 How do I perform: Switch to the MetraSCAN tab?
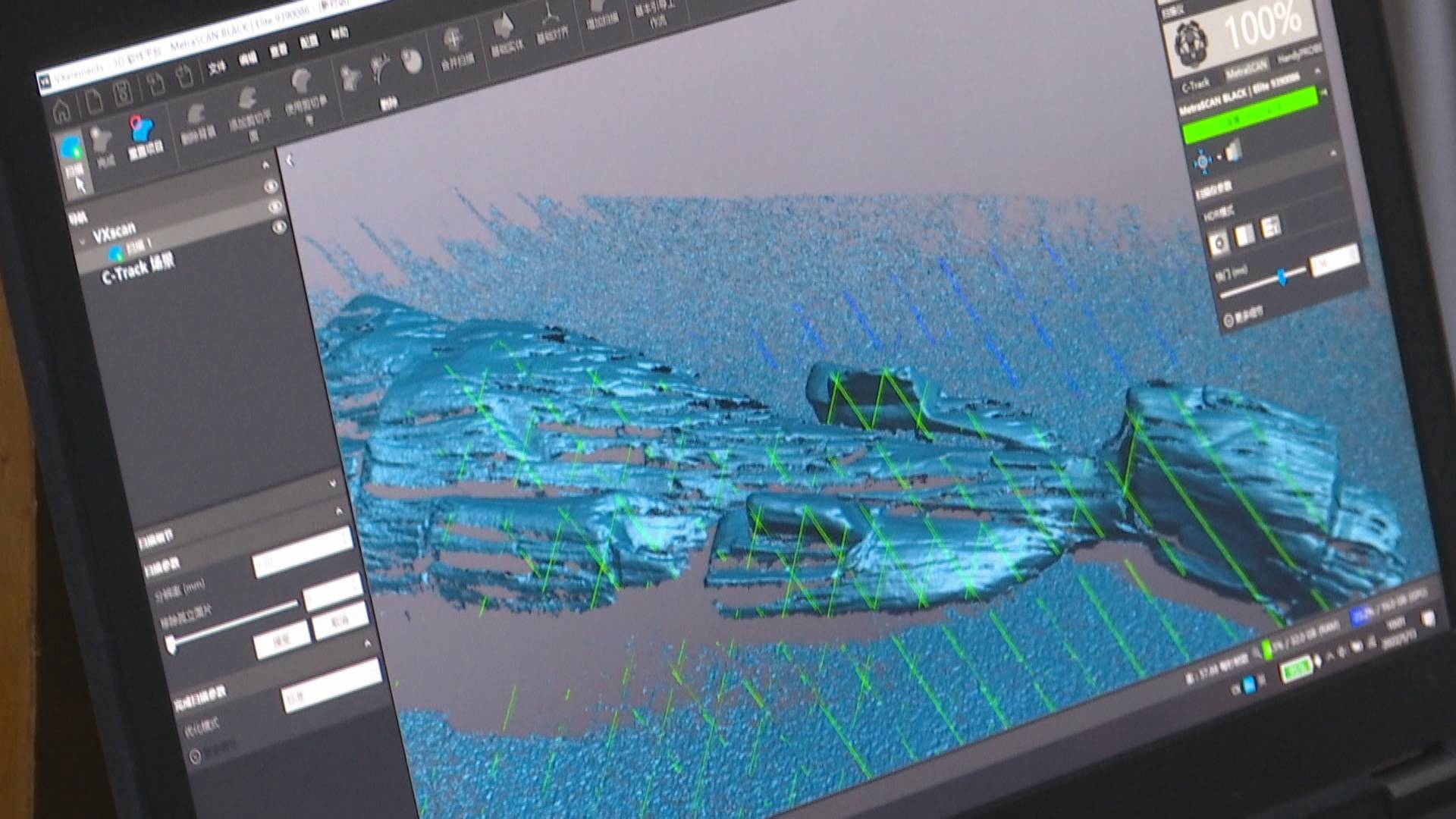[1246, 71]
